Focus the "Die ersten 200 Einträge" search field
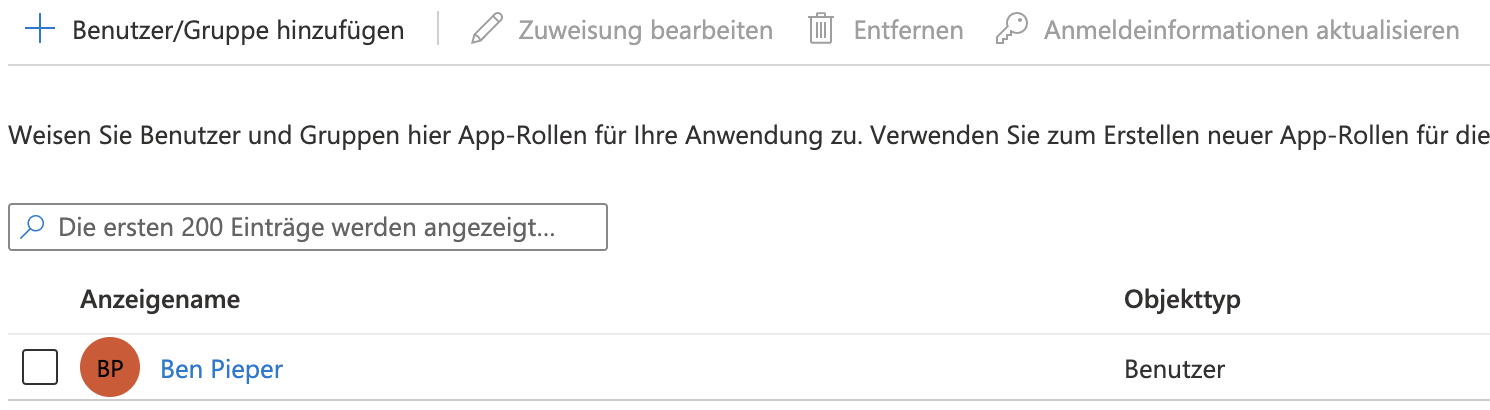The height and width of the screenshot is (410, 1490). coord(308,227)
